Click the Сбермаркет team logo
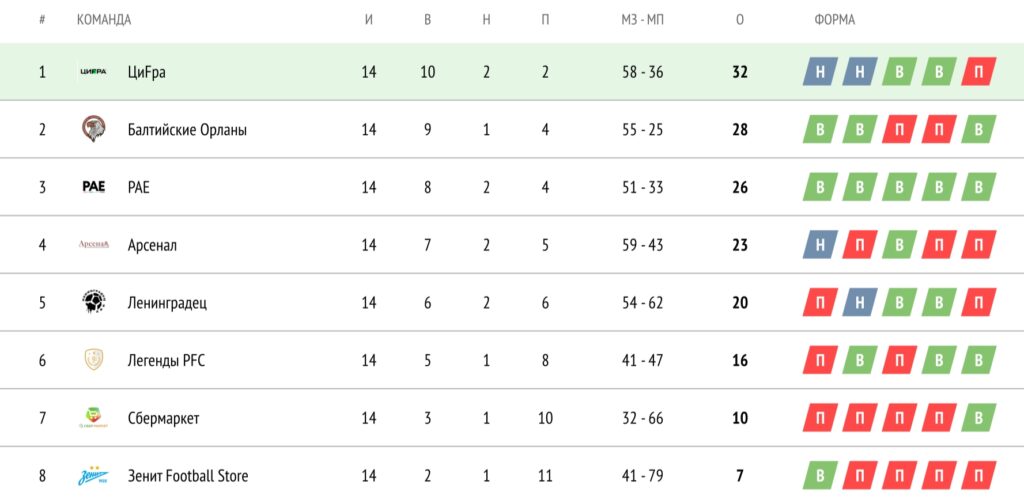 click(93, 418)
